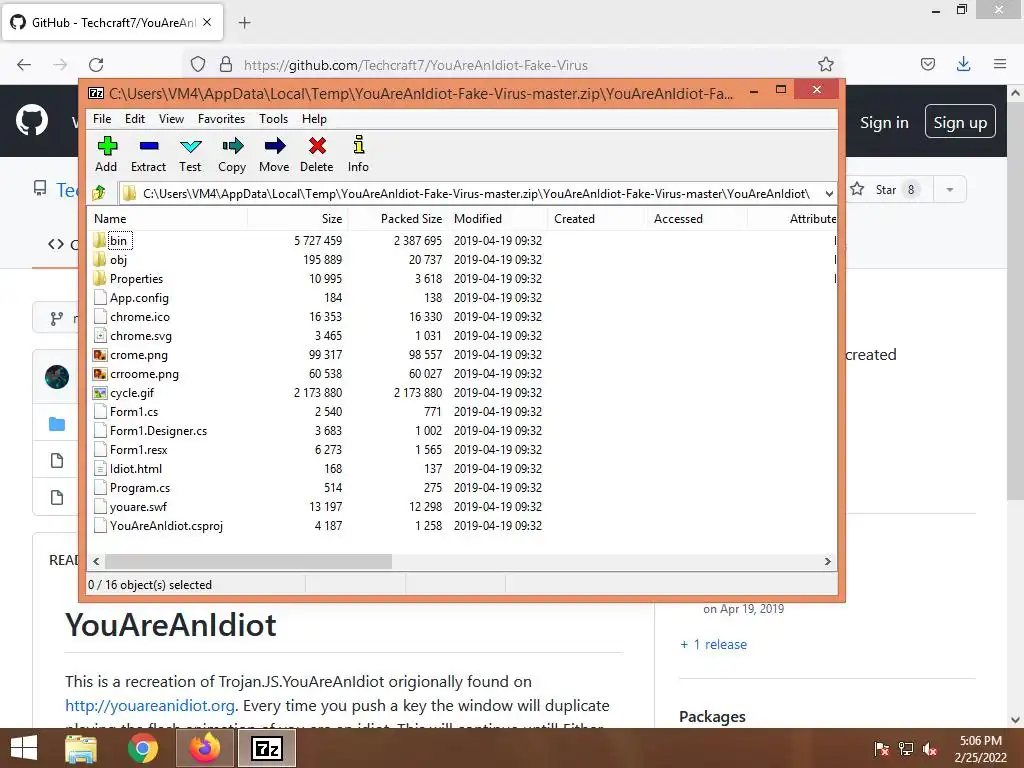The width and height of the screenshot is (1024, 768).
Task: Click Firefox reload page icon
Action: pos(96,65)
